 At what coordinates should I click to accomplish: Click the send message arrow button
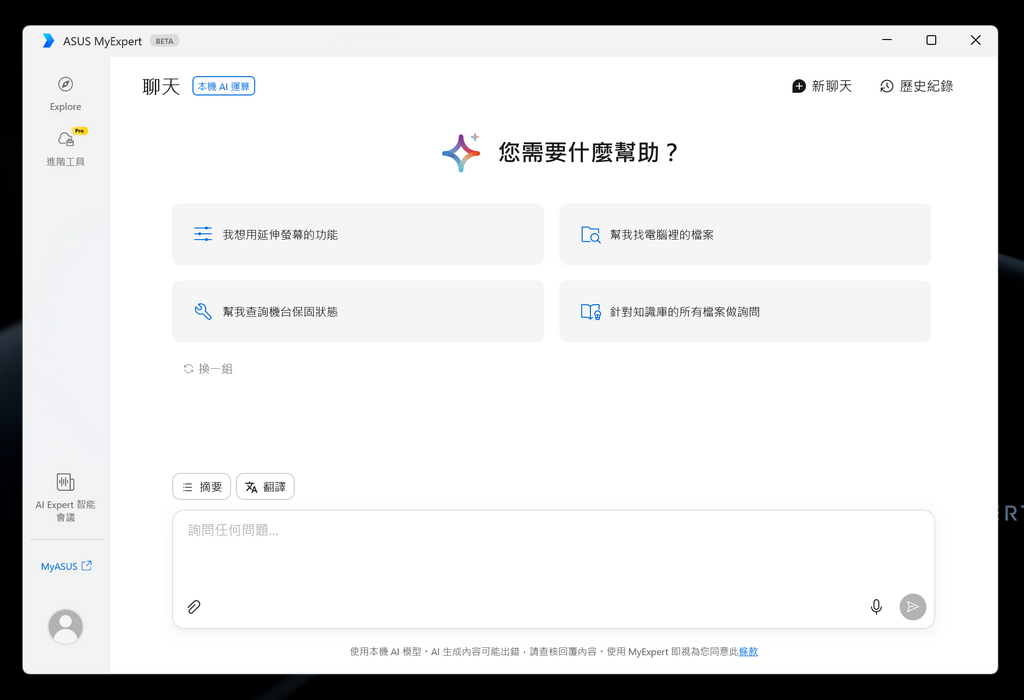click(x=913, y=607)
